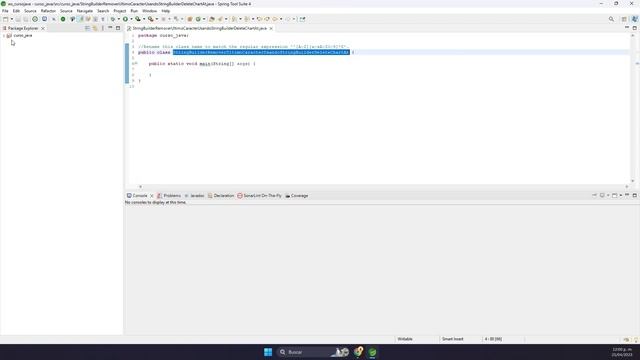
Task: Click Collapse All in Package Explorer
Action: (87, 28)
